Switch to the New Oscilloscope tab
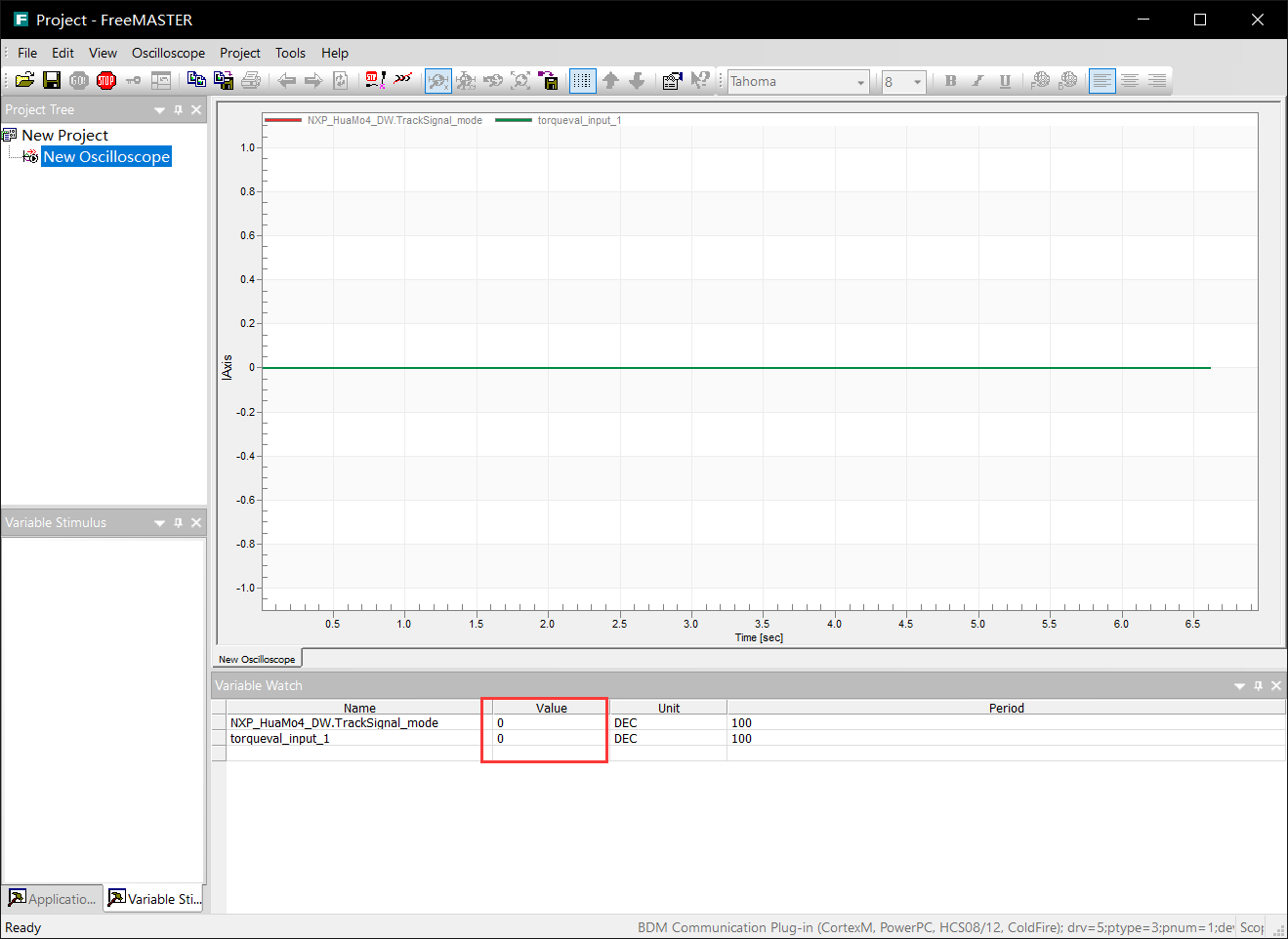This screenshot has width=1288, height=939. click(x=257, y=658)
